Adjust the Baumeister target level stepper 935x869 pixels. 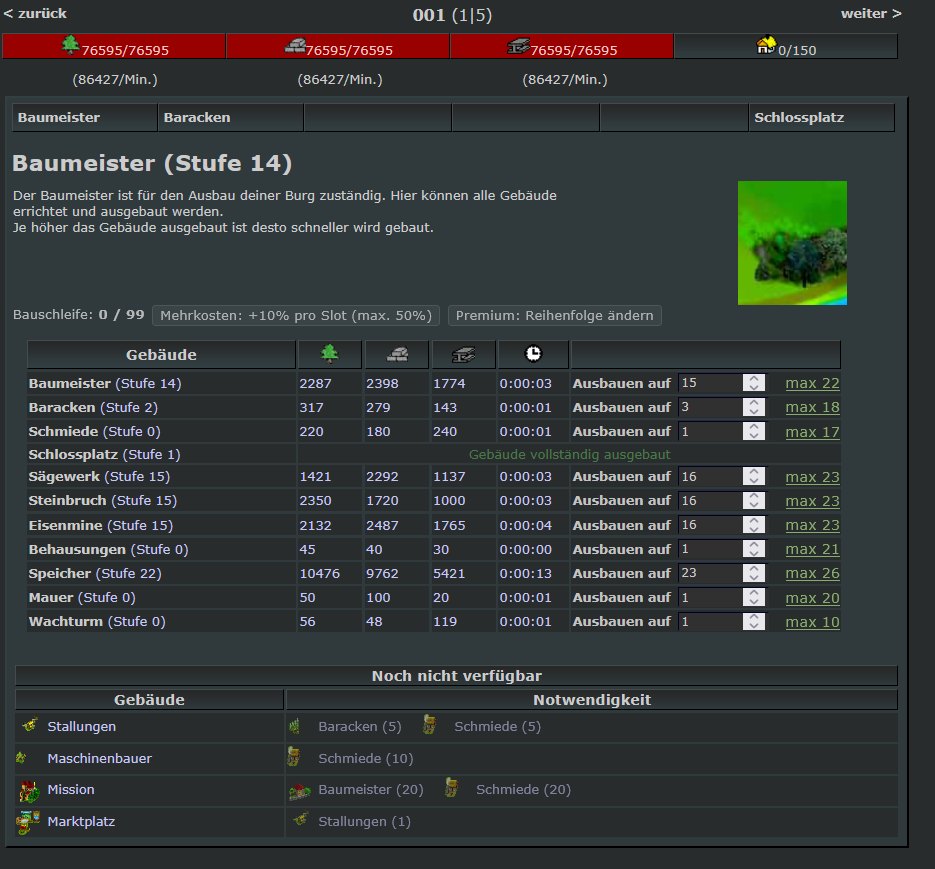pyautogui.click(x=754, y=383)
